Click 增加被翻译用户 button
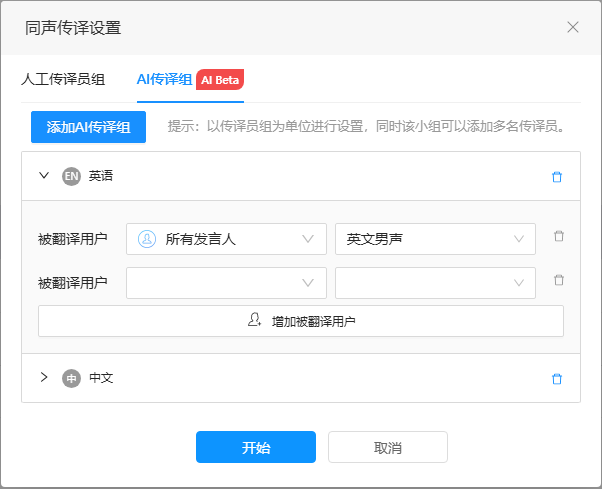Viewport: 602px width, 489px height. 301,321
